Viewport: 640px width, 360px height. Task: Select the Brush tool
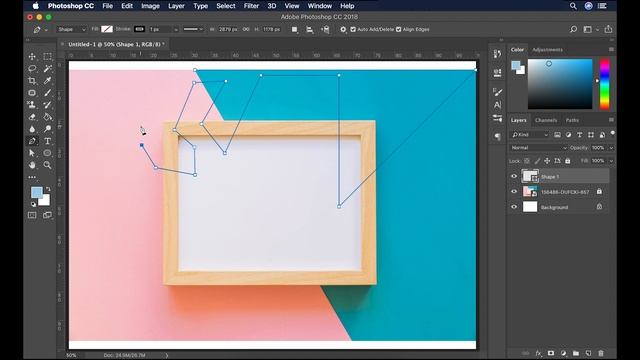tap(47, 93)
